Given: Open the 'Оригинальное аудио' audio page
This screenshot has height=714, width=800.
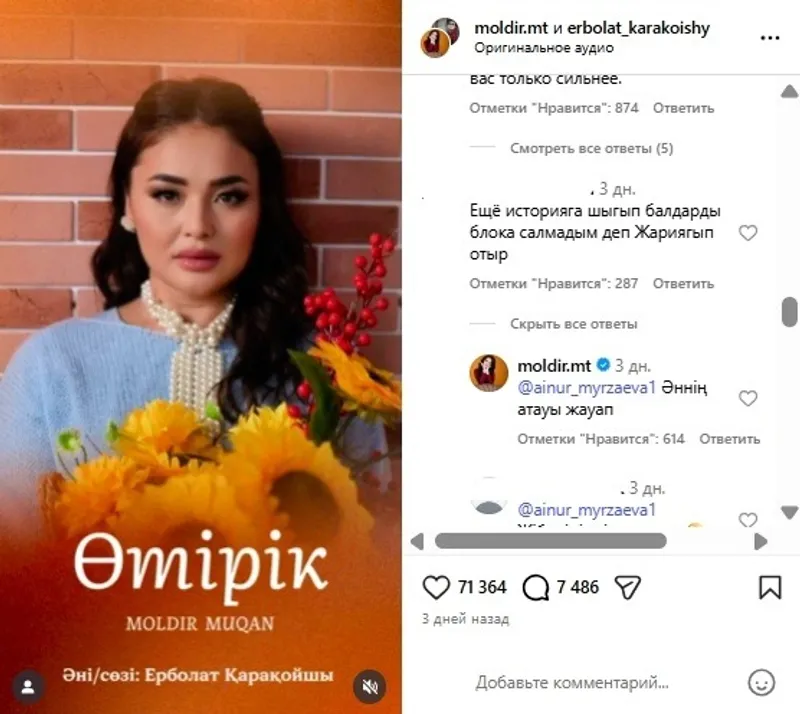Looking at the screenshot, I should [x=544, y=48].
